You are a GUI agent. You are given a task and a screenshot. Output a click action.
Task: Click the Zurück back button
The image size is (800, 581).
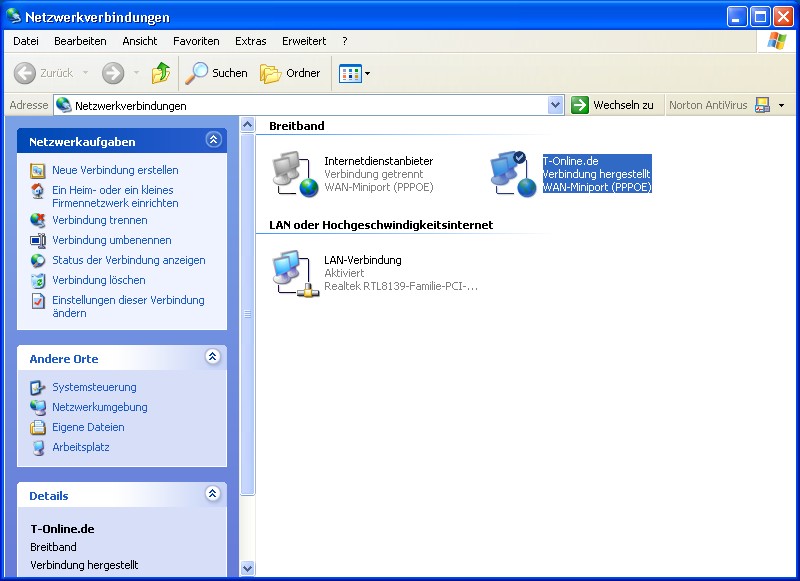click(44, 73)
